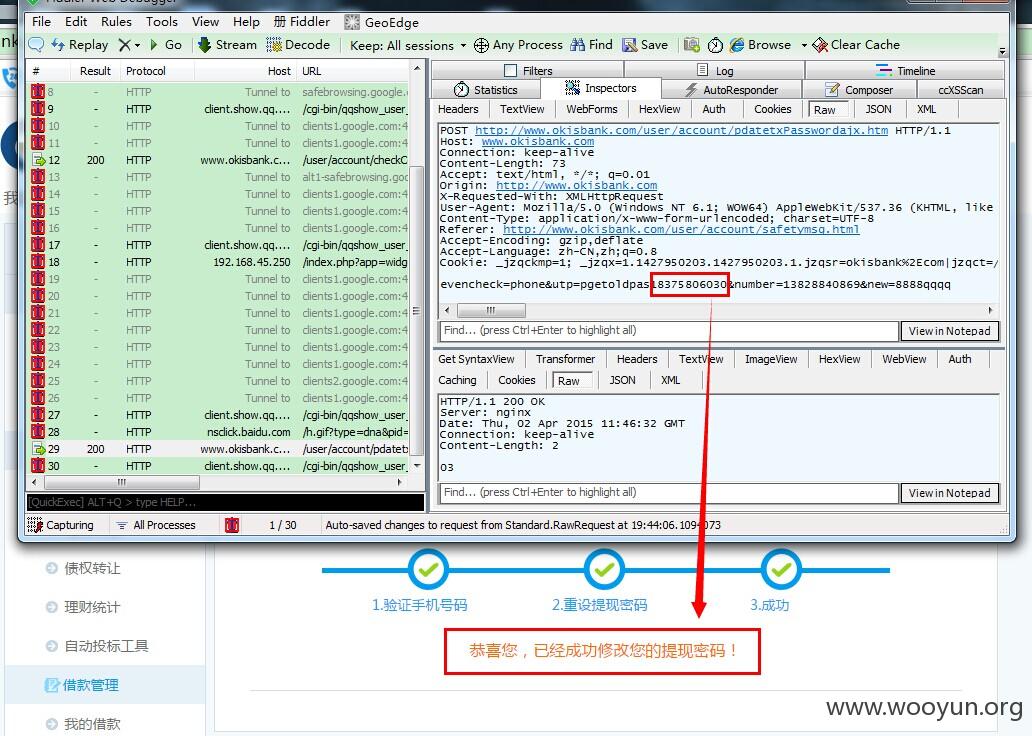
Task: Click the Go resume icon
Action: pyautogui.click(x=167, y=45)
